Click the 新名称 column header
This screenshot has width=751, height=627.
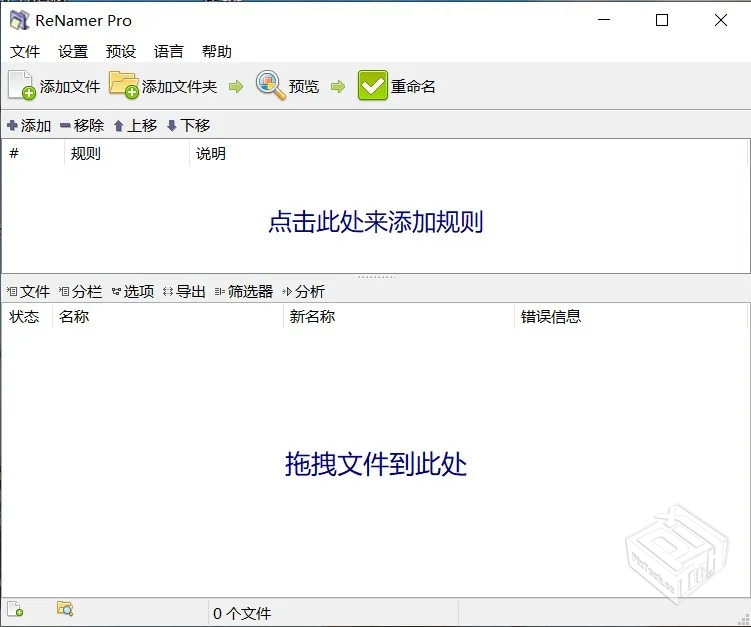pos(399,316)
